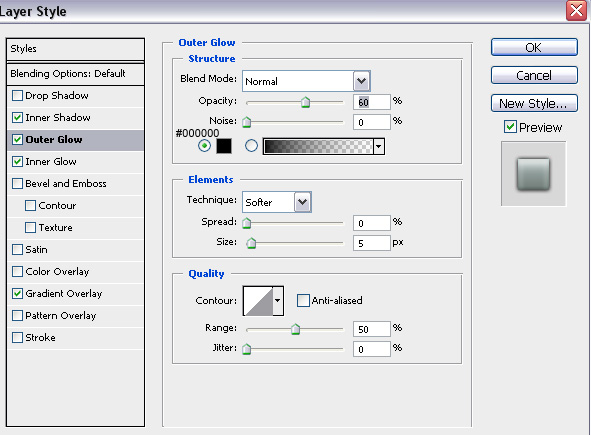Image resolution: width=591 pixels, height=435 pixels.
Task: Click the style preview thumbnail
Action: pos(533,174)
